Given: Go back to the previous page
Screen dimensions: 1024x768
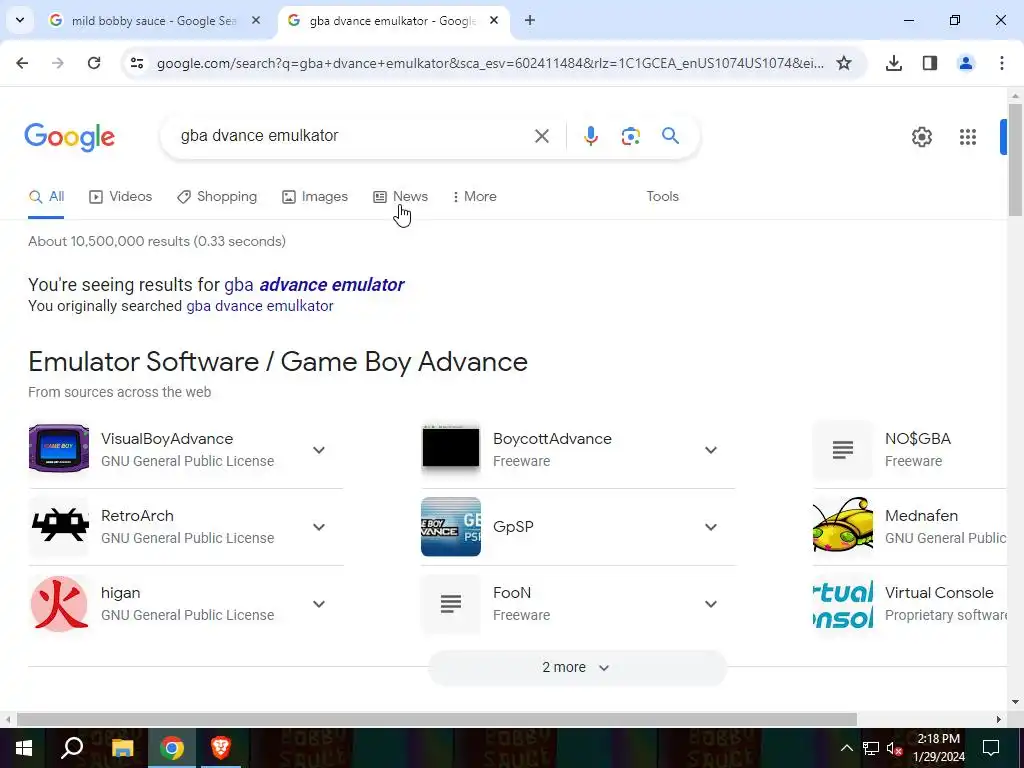Looking at the screenshot, I should tap(22, 63).
